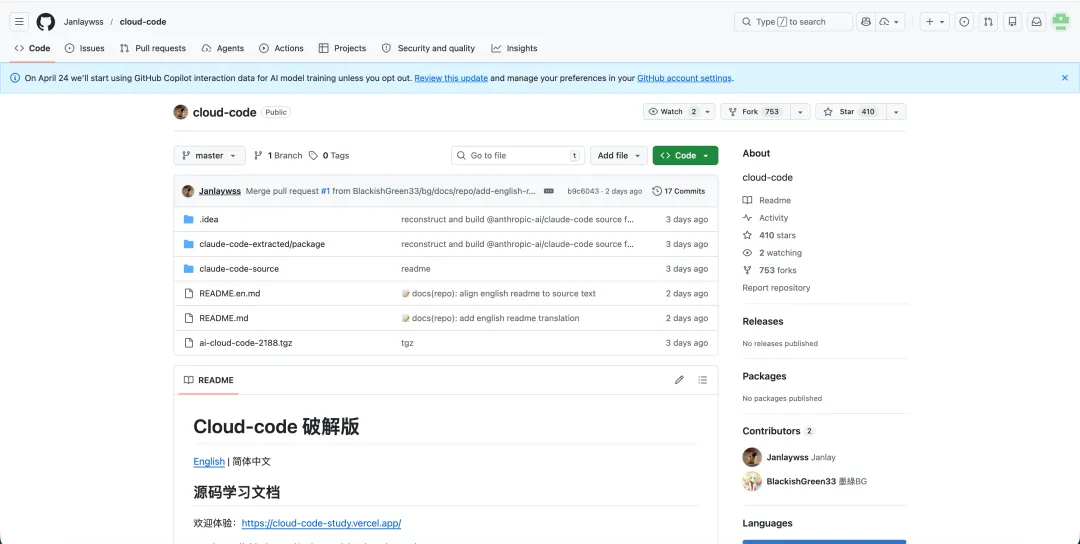View 410 stars in About sidebar

click(x=769, y=236)
